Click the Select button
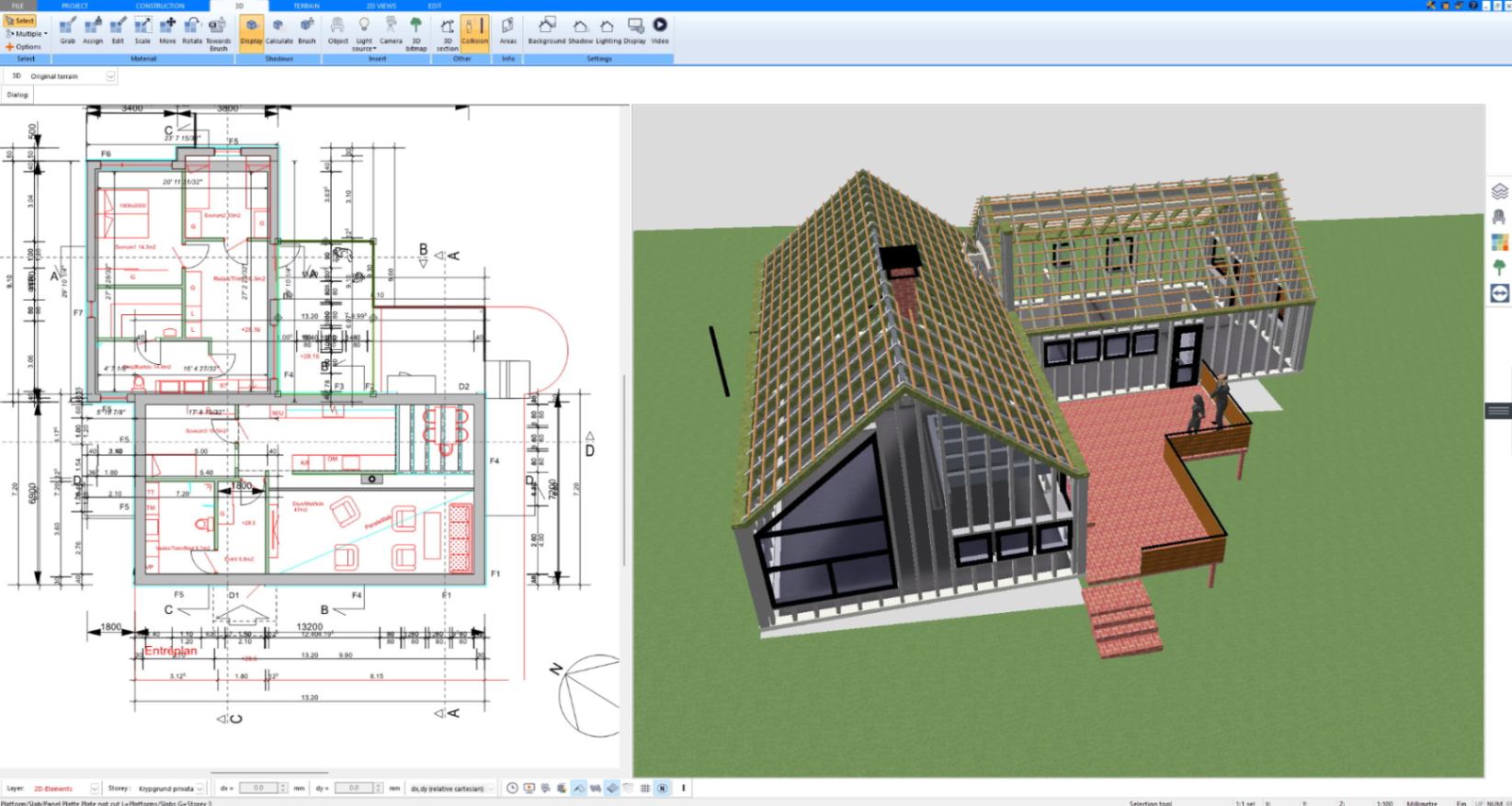Screen dimensions: 1512x806 (20, 21)
